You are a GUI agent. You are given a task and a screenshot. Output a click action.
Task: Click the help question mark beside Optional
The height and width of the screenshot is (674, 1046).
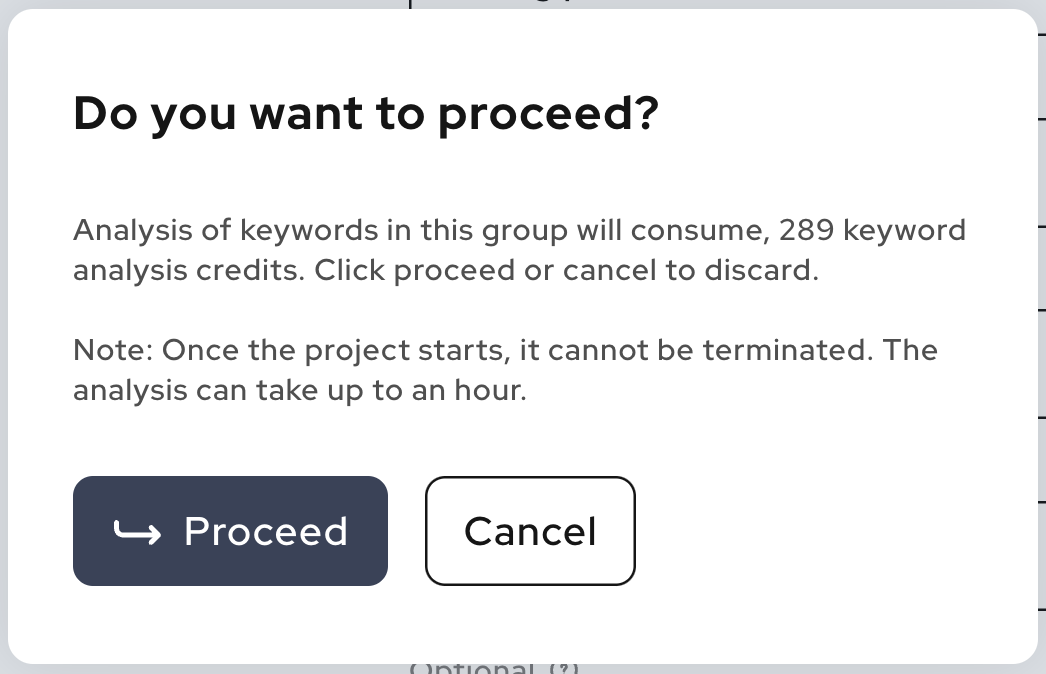[565, 669]
